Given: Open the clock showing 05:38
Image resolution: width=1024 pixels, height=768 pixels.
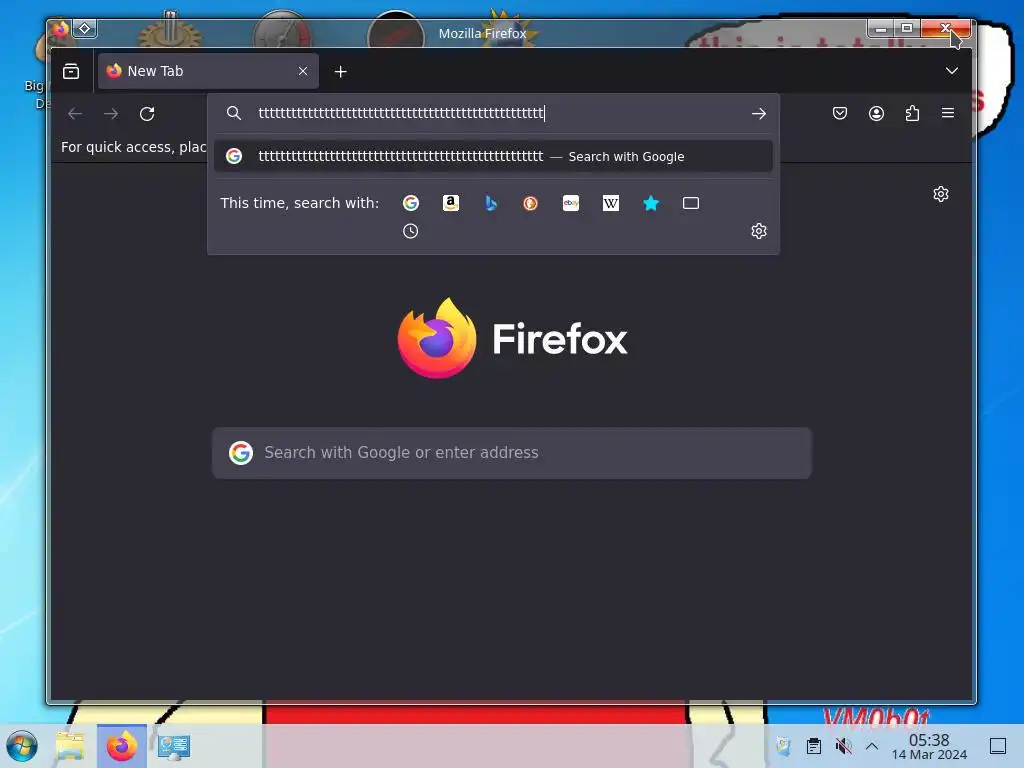Looking at the screenshot, I should tap(929, 746).
